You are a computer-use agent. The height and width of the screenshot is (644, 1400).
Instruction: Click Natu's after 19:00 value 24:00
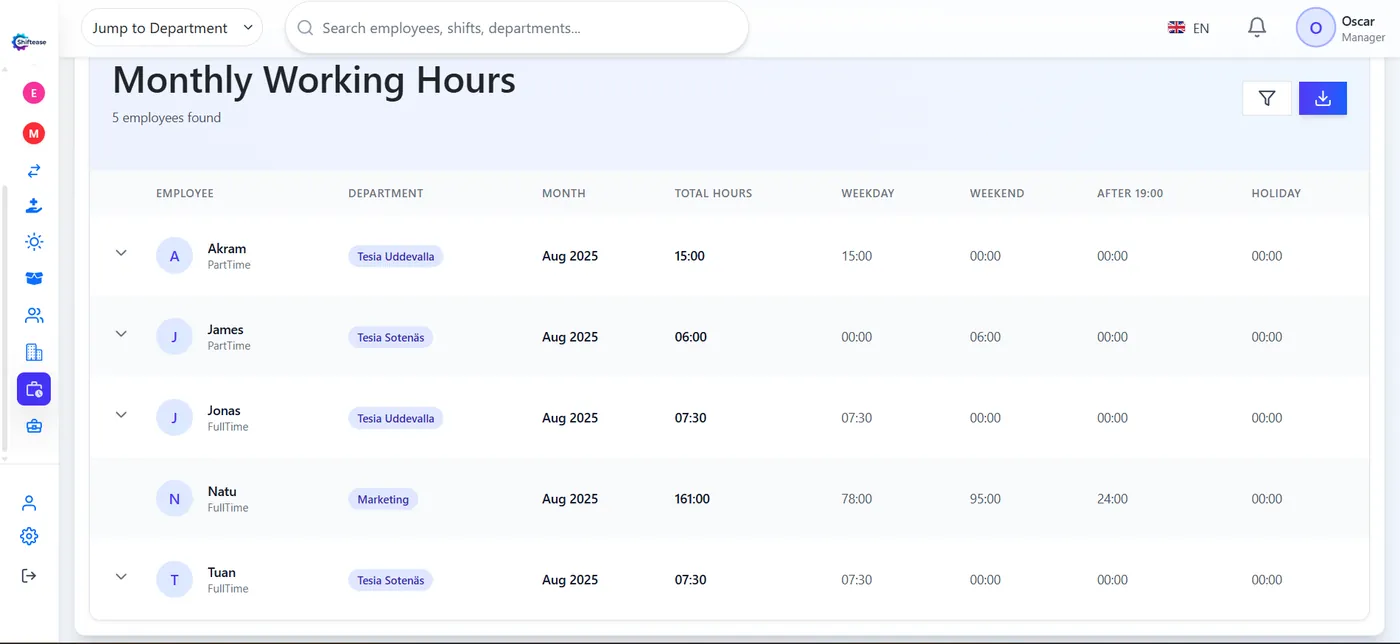pos(1112,499)
